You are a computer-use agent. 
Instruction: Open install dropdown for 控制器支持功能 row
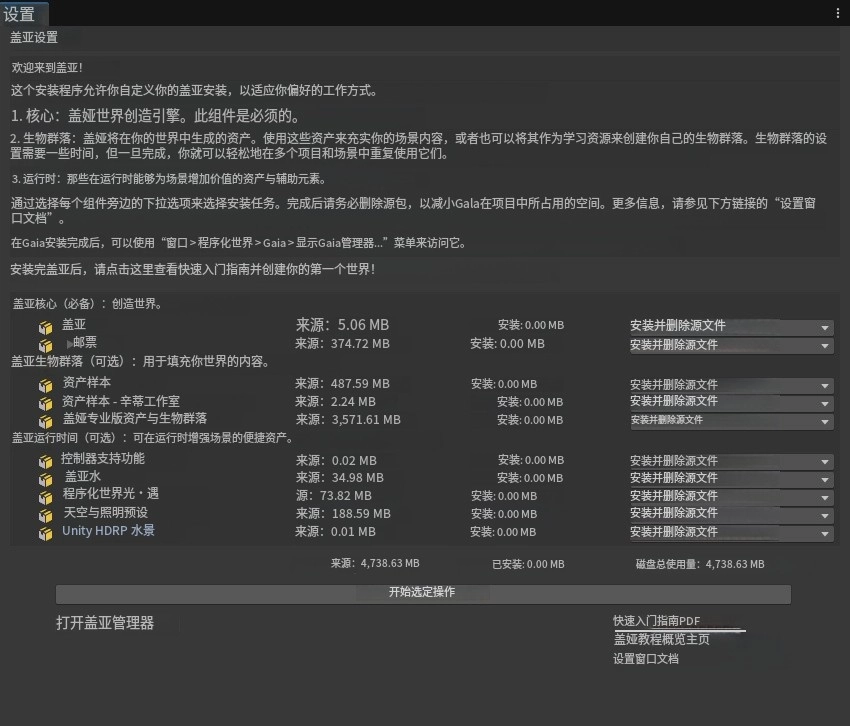pos(731,461)
